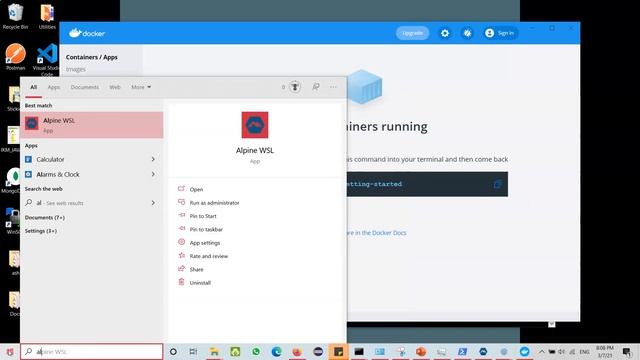The width and height of the screenshot is (640, 360).
Task: Click the taskbar search input field
Action: pyautogui.click(x=92, y=351)
